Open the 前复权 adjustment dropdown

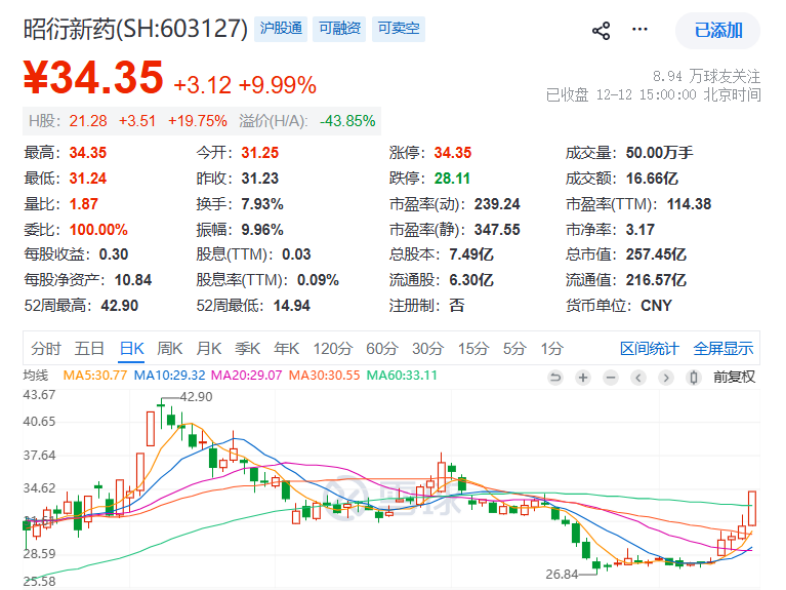click(734, 377)
